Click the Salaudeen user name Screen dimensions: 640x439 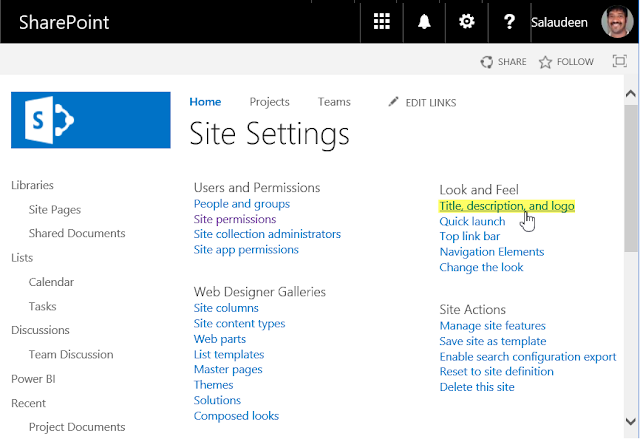click(559, 22)
